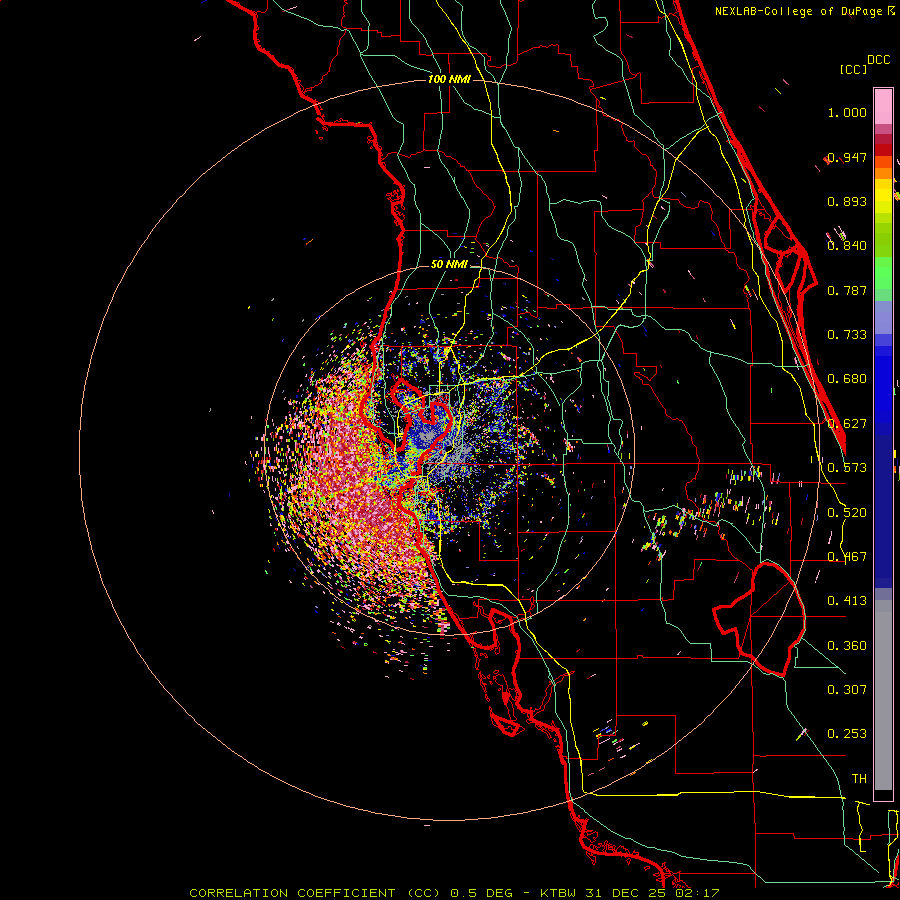Pick the bright green color bar segment
This screenshot has width=900, height=900.
tap(883, 273)
